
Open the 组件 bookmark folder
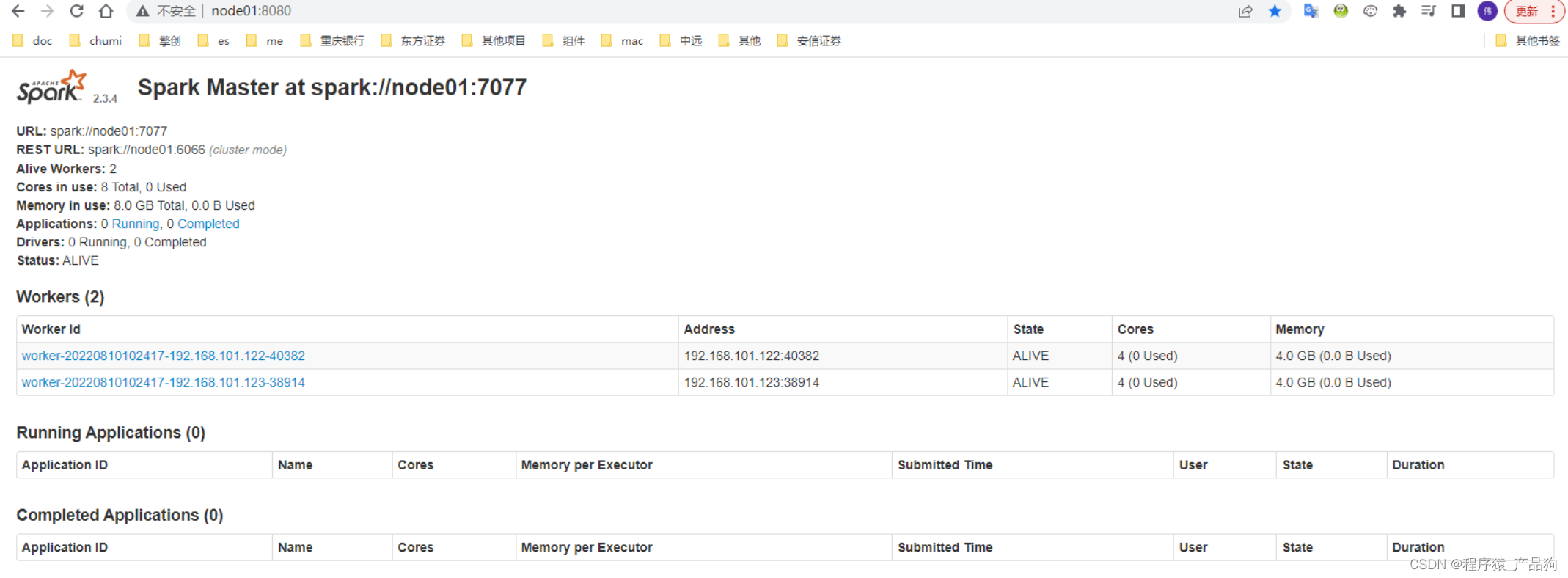(x=564, y=41)
